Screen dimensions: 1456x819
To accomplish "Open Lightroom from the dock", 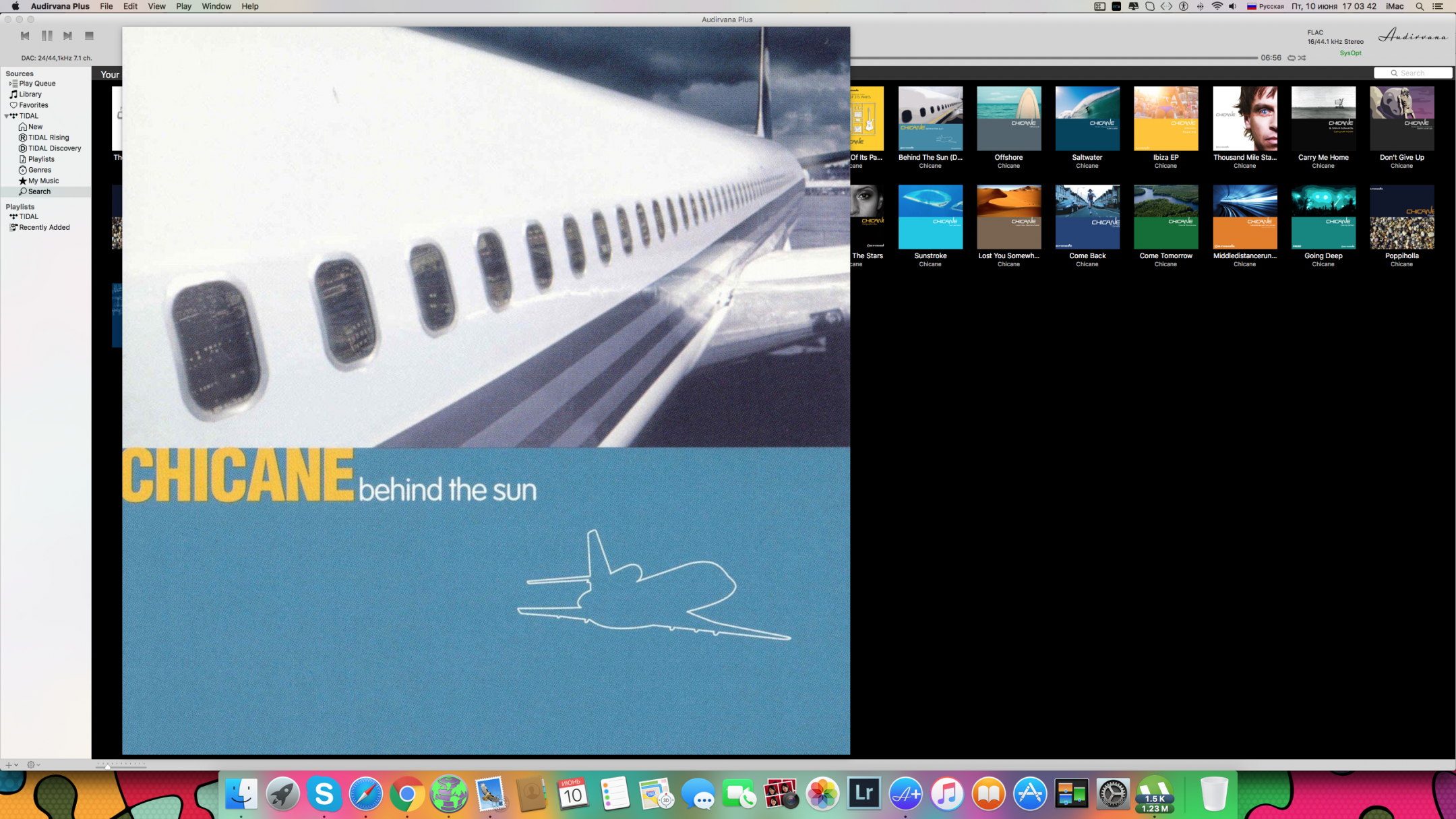I will pos(863,794).
